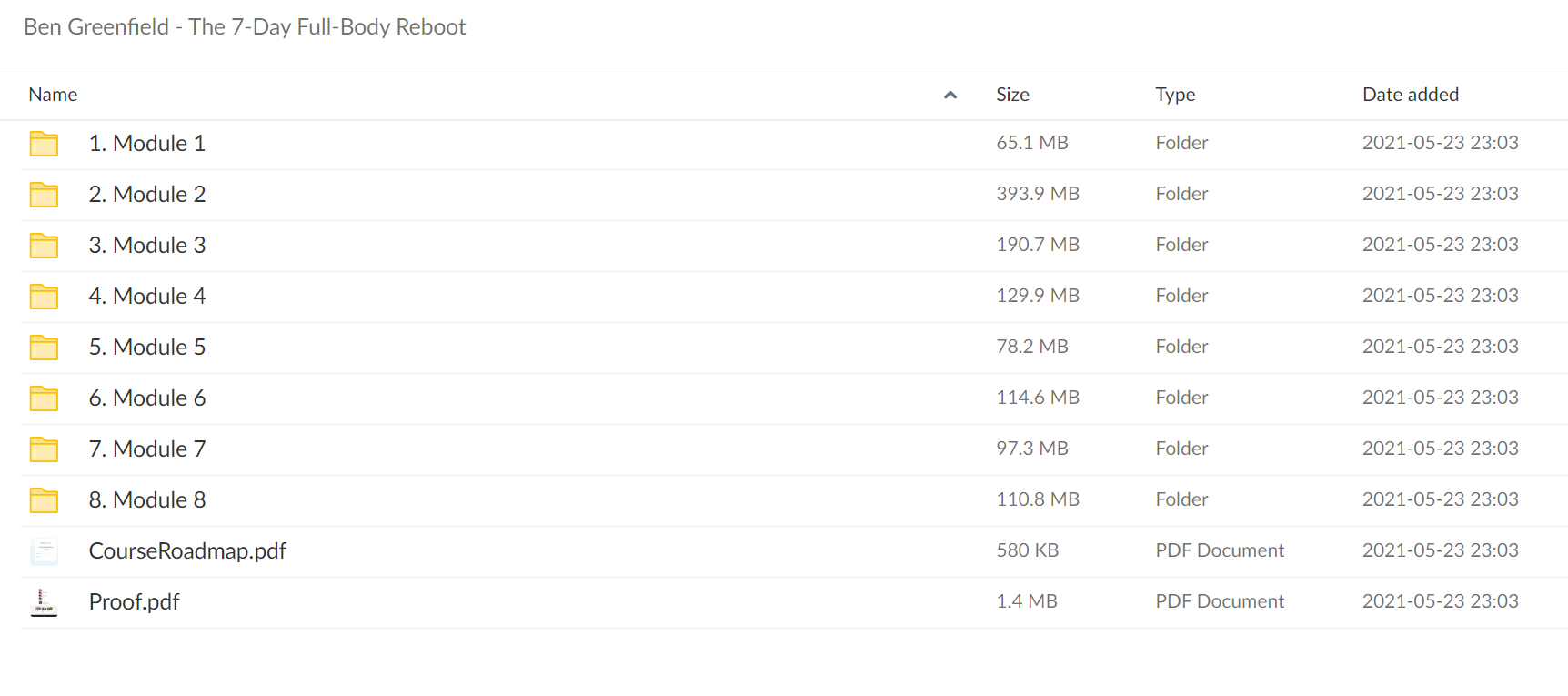This screenshot has height=696, width=1568.
Task: Click the folder icon for 2. Module 2
Action: (x=44, y=195)
